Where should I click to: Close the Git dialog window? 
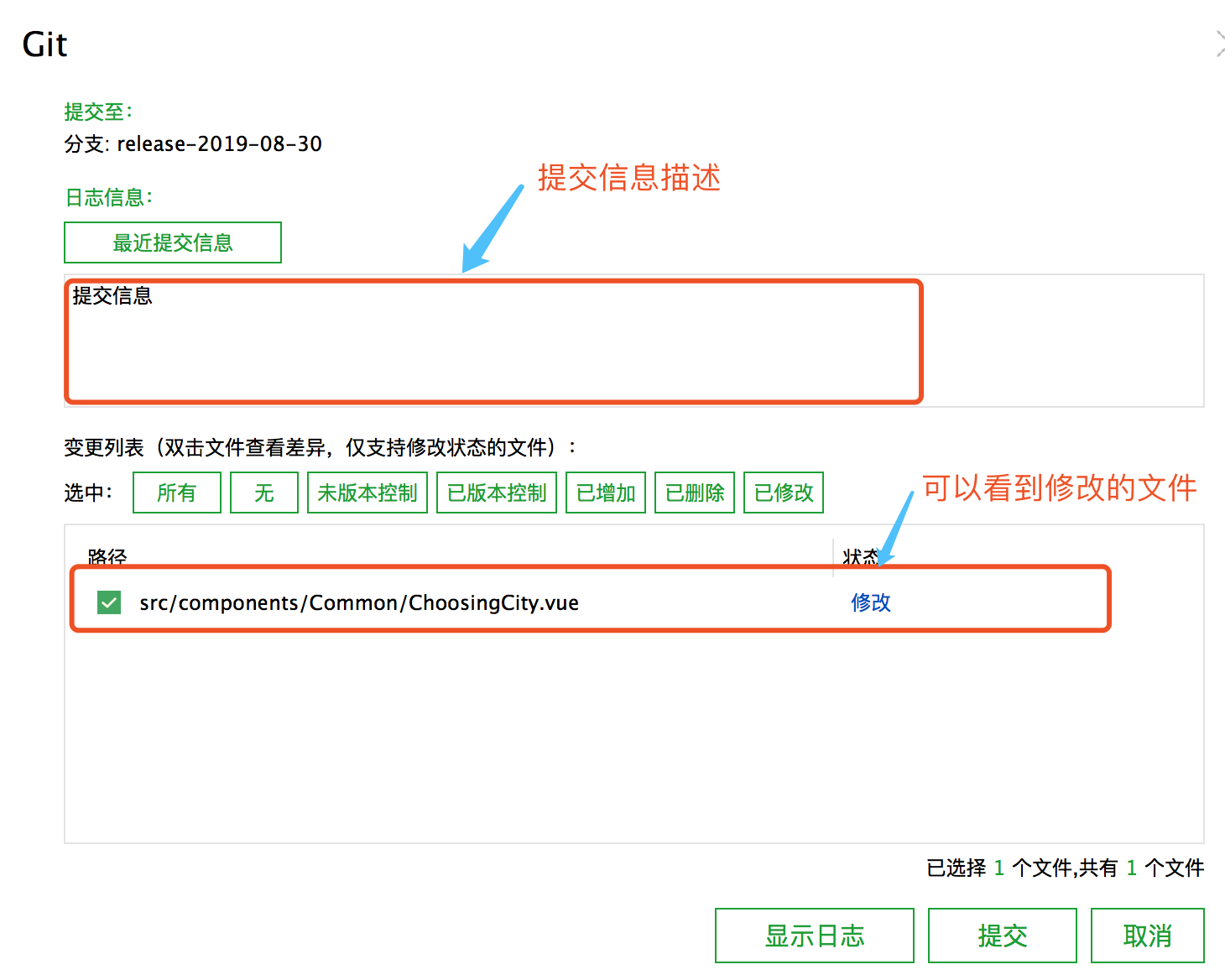click(x=1219, y=44)
